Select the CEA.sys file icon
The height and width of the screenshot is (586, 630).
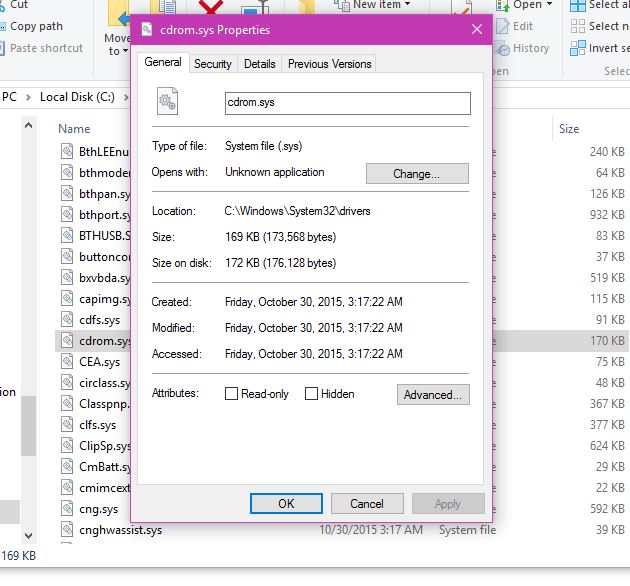(67, 361)
